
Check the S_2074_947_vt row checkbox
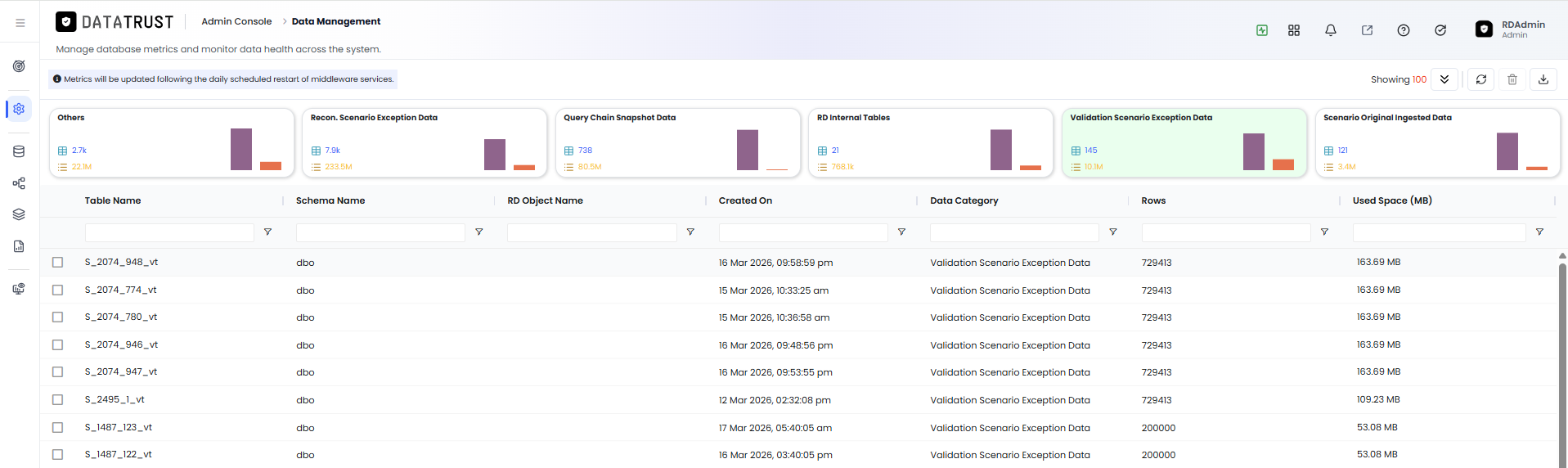pyautogui.click(x=57, y=372)
